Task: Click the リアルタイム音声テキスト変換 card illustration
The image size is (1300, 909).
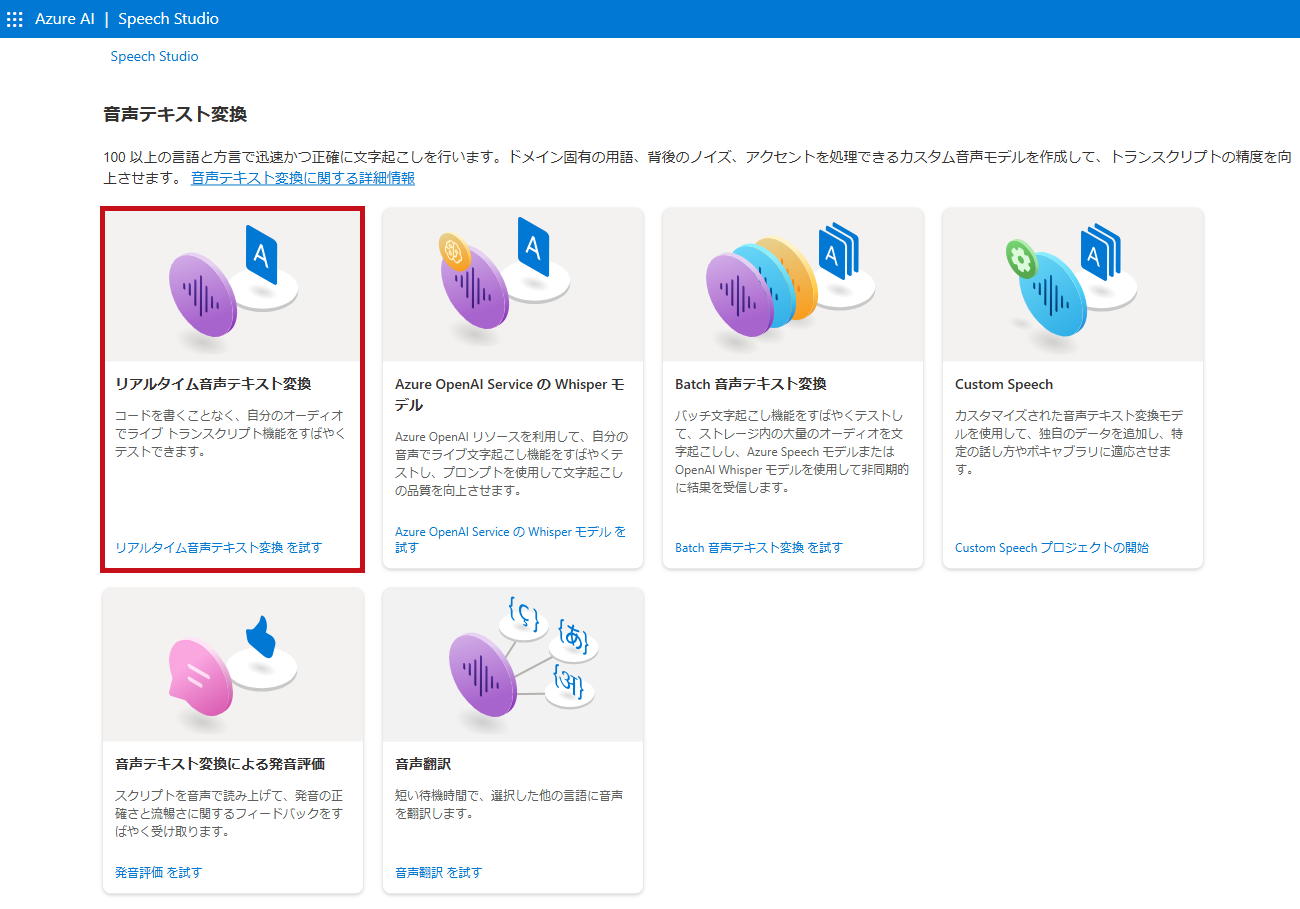Action: click(x=233, y=286)
